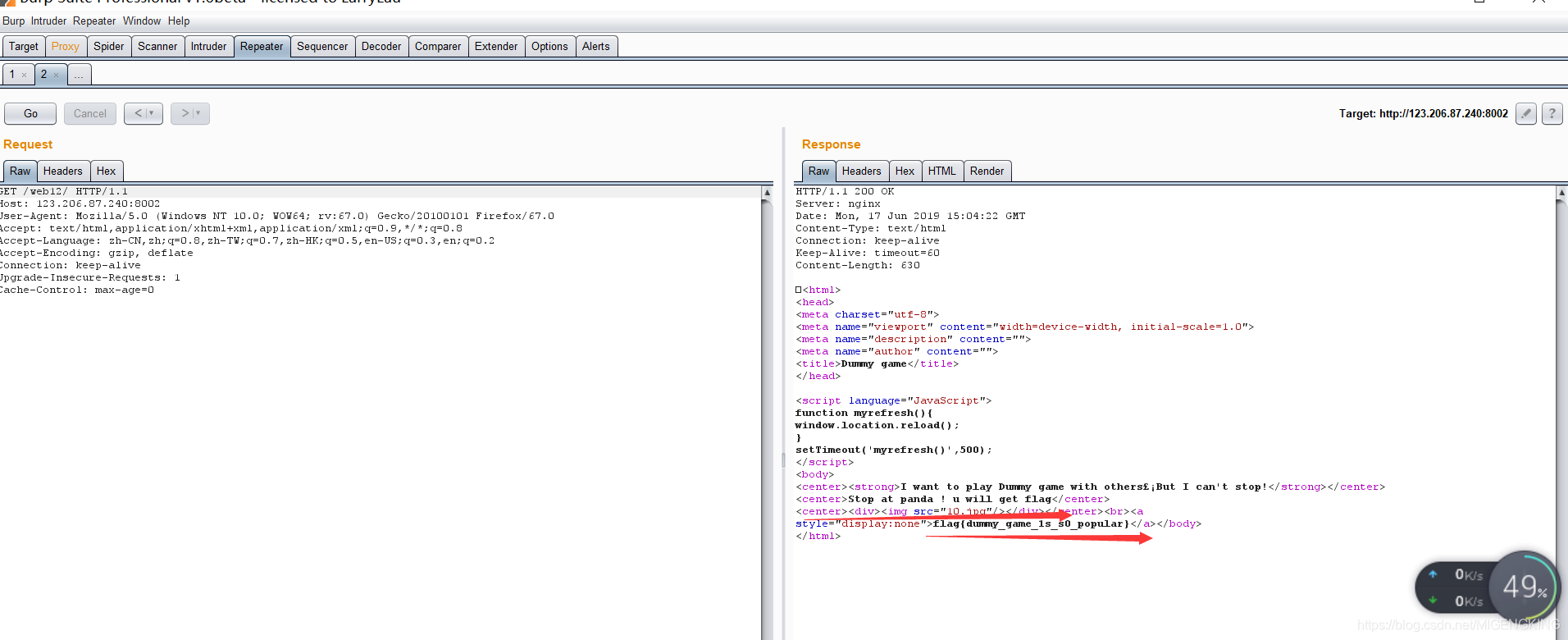The height and width of the screenshot is (640, 1568).
Task: Switch to the Sequencer tab
Action: [322, 47]
